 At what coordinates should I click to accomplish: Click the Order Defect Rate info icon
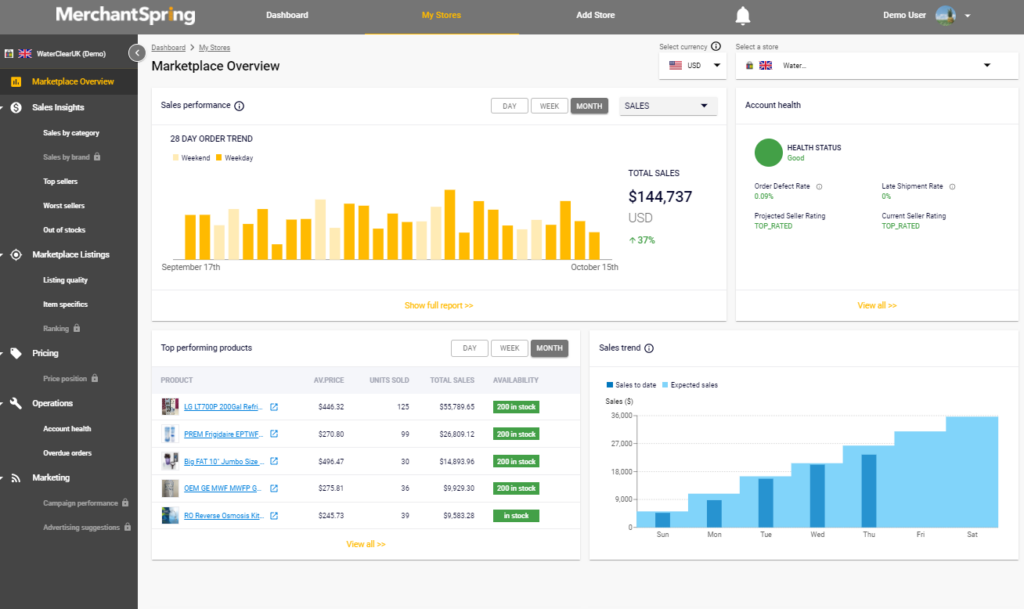tap(819, 187)
